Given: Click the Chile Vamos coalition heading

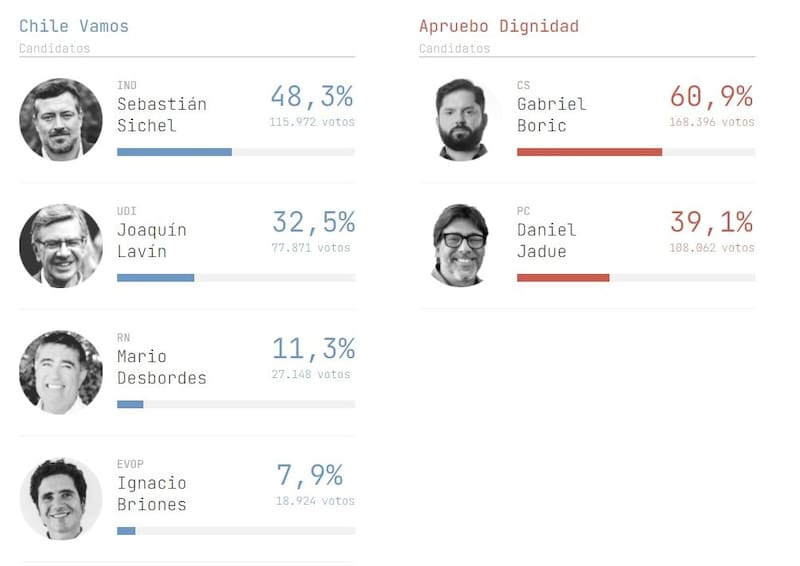Looking at the screenshot, I should click(73, 26).
